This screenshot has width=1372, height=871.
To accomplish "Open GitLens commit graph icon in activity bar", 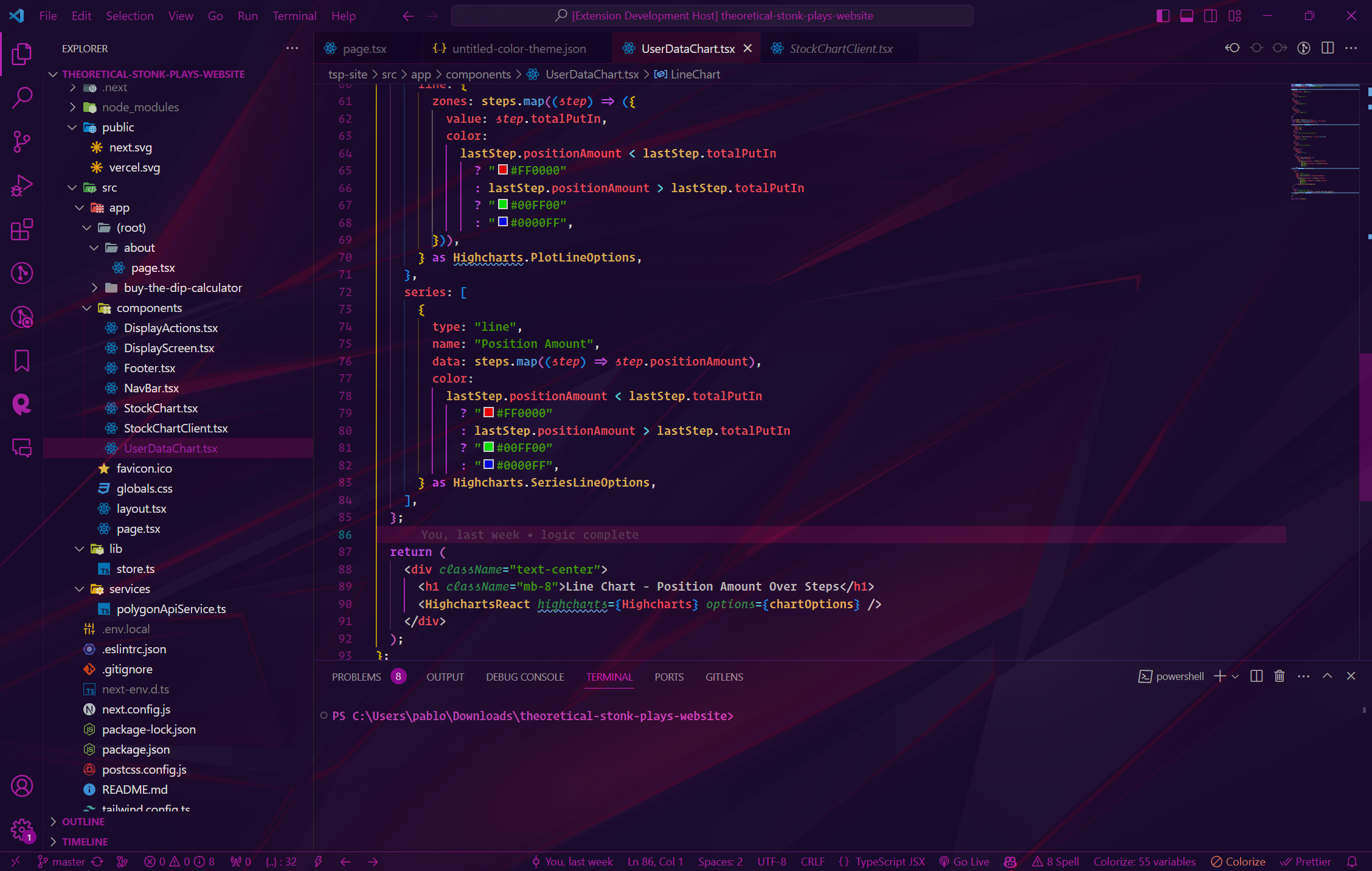I will [x=22, y=272].
